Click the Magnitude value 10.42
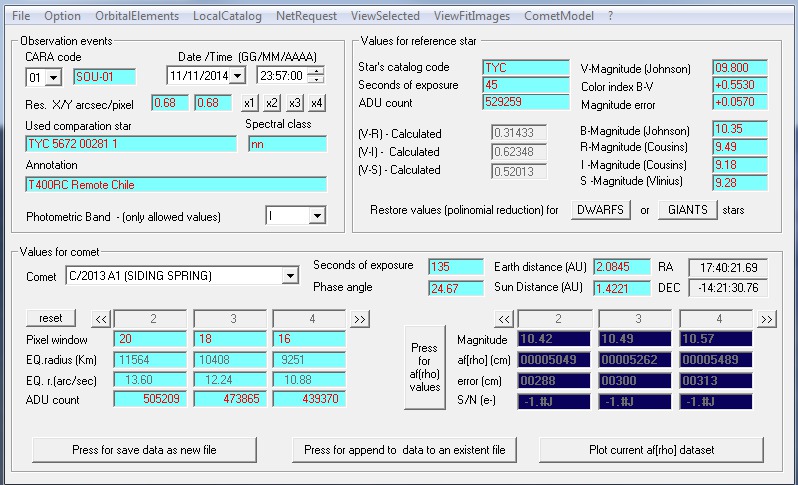Viewport: 798px width, 485px height. coord(554,339)
